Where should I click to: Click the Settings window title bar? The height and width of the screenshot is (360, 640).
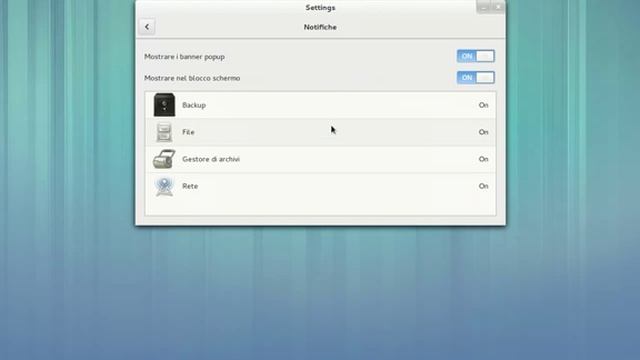320,7
